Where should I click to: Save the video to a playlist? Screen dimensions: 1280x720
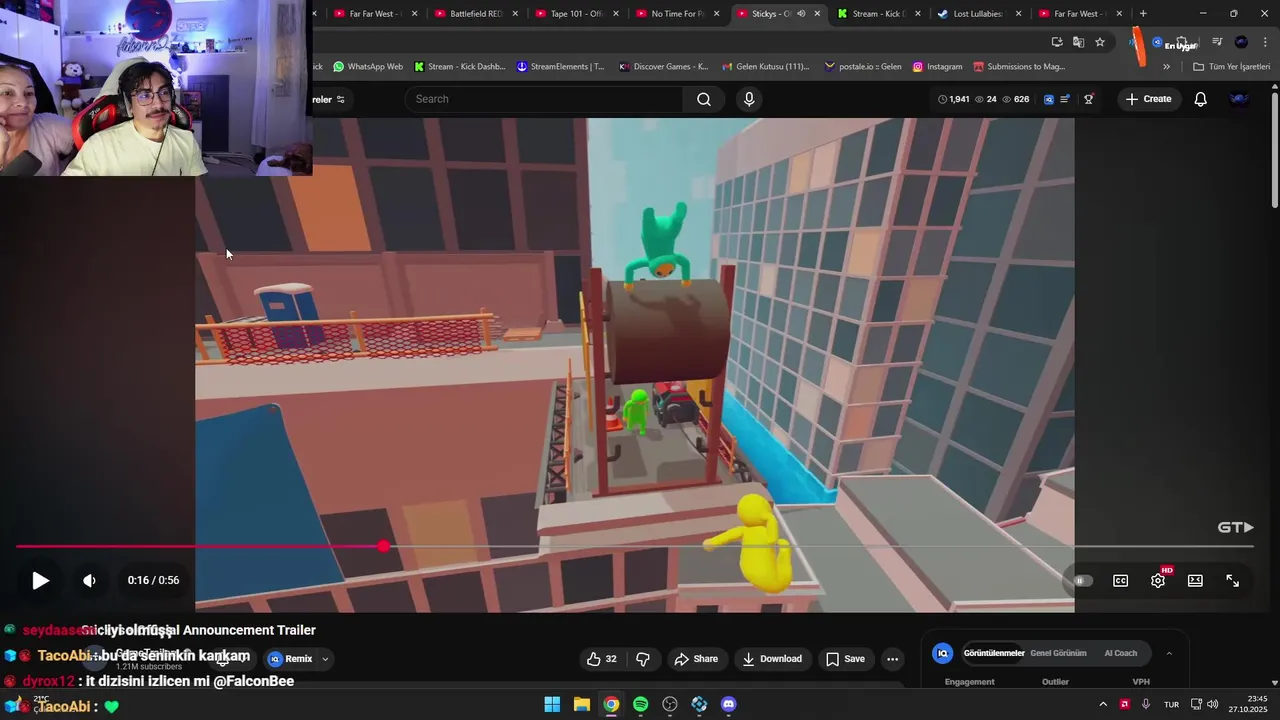click(845, 659)
